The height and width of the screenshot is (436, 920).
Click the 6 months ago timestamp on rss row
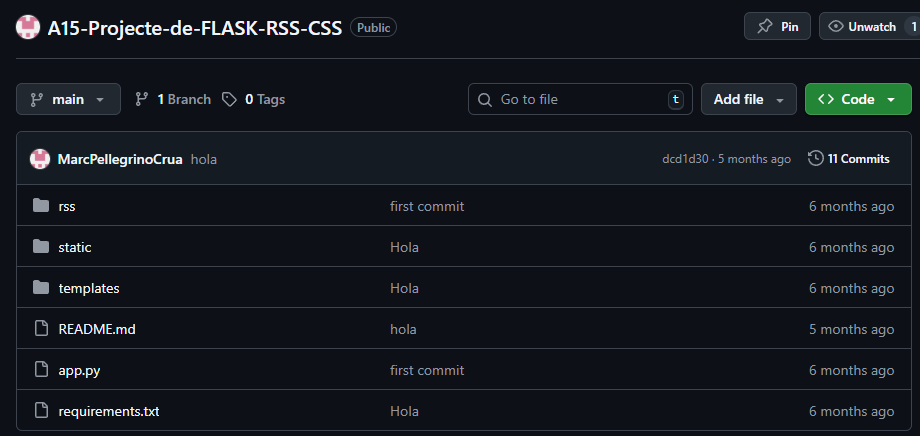[851, 206]
